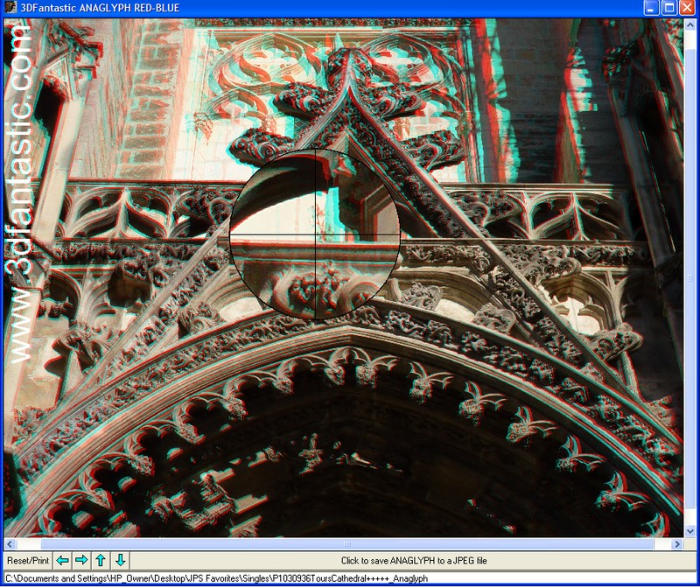Click the Reset/Print button
The width and height of the screenshot is (700, 587).
(x=28, y=560)
